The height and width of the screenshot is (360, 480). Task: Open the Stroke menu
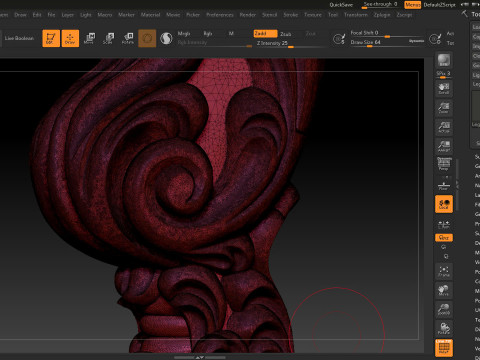coord(290,15)
